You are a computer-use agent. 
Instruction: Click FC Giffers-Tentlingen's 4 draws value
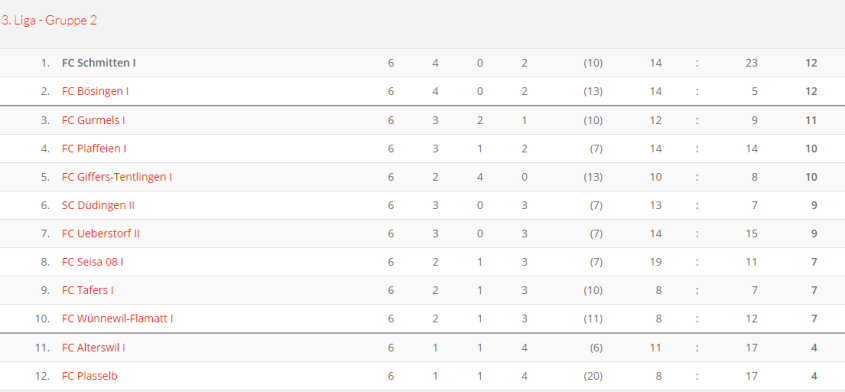click(480, 177)
